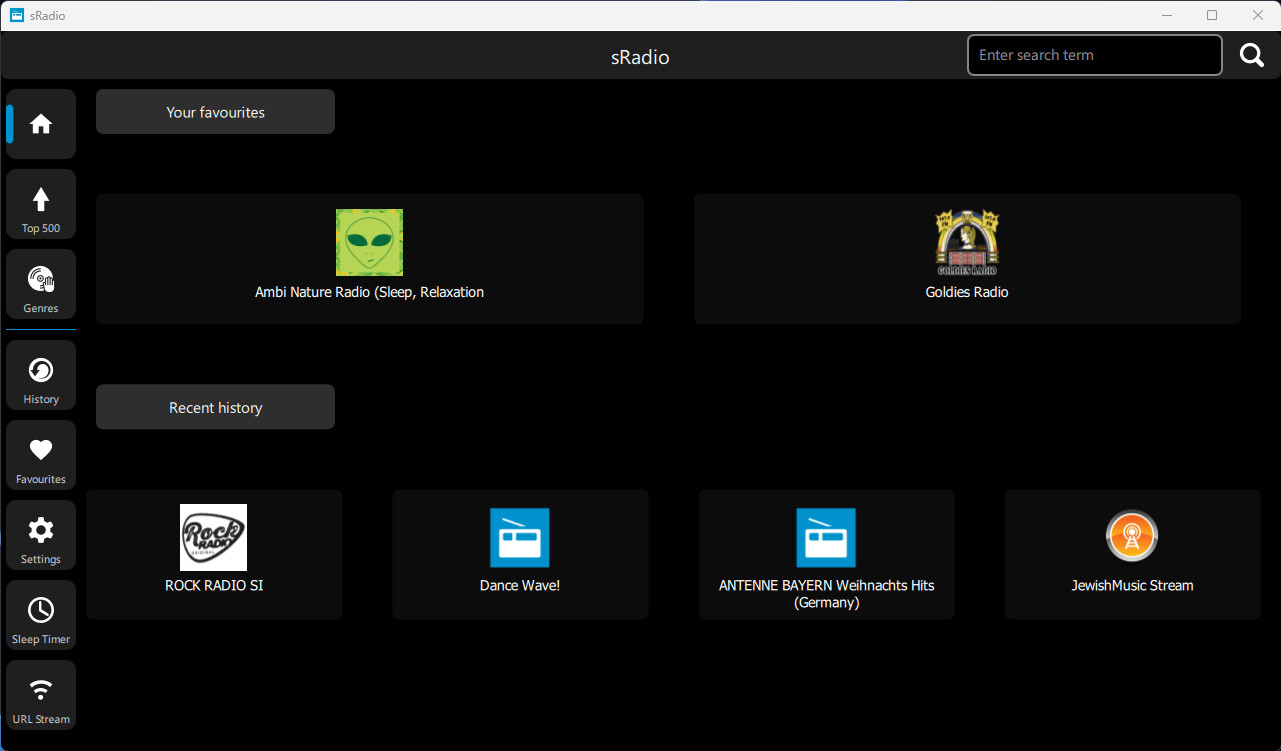
Task: Click the ROCK RADIO SI logo
Action: pos(213,537)
